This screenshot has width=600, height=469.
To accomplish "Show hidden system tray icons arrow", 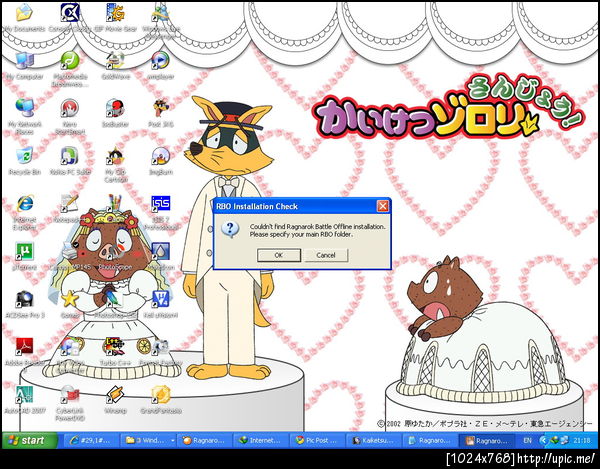I will [x=543, y=441].
